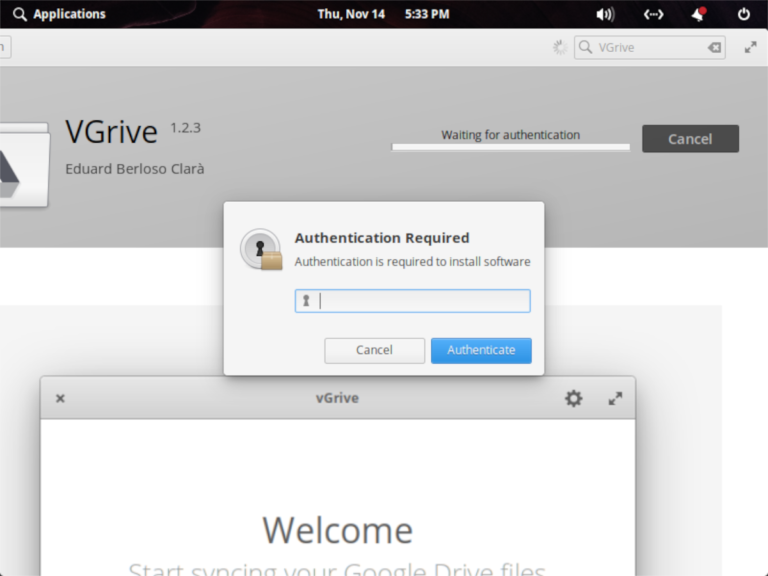This screenshot has height=576, width=768.
Task: Click the VGrive app icon
Action: 24,165
